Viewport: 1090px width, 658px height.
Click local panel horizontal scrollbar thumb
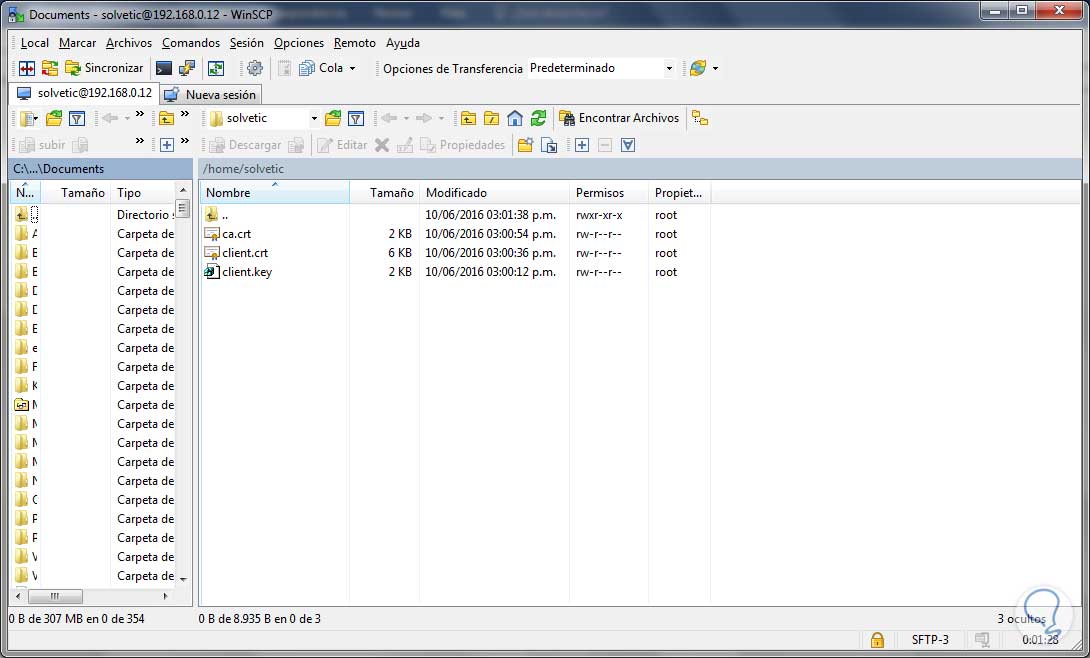coord(55,596)
